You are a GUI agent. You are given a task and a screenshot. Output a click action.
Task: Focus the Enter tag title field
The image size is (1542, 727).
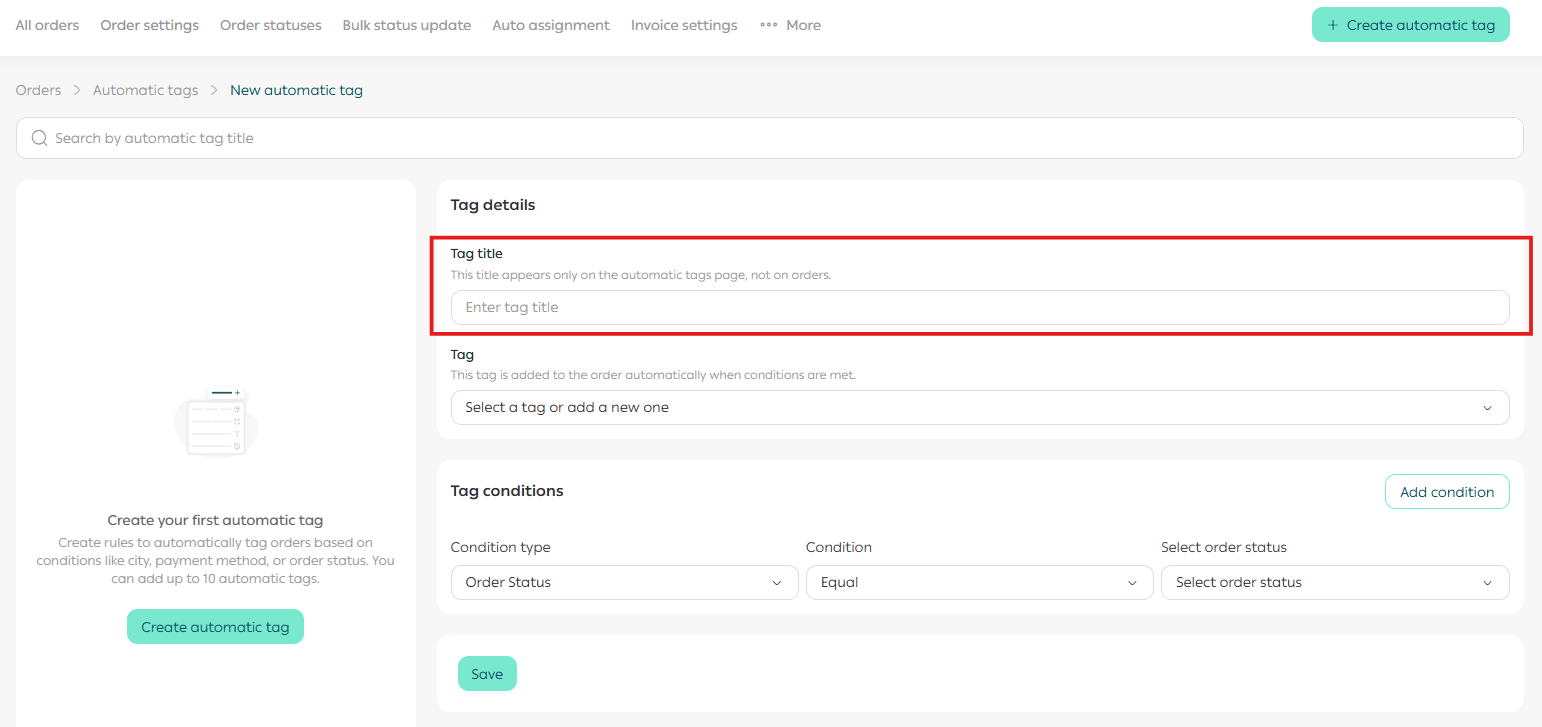click(979, 307)
